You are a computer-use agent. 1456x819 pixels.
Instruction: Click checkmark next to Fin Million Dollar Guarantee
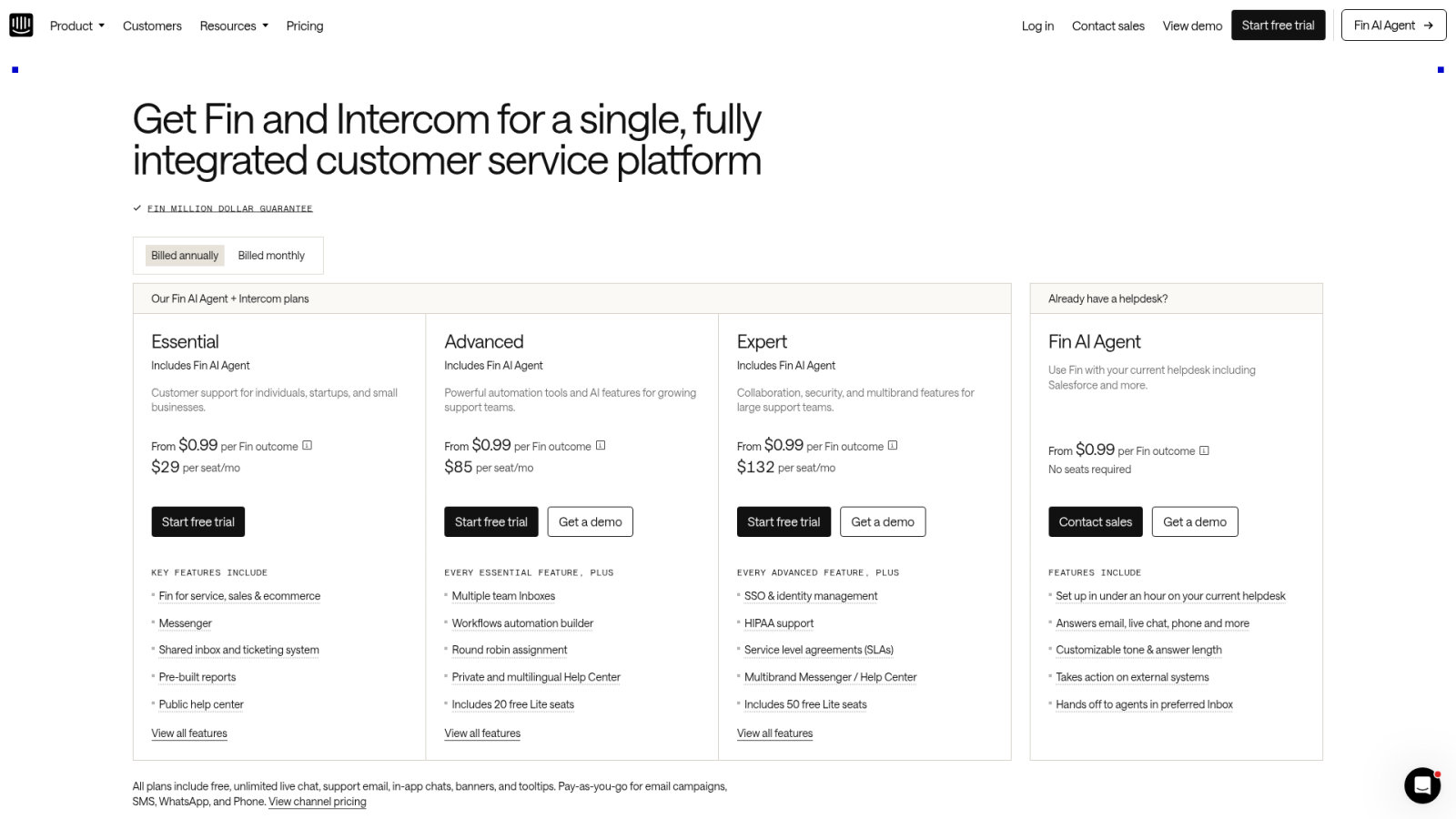(137, 208)
